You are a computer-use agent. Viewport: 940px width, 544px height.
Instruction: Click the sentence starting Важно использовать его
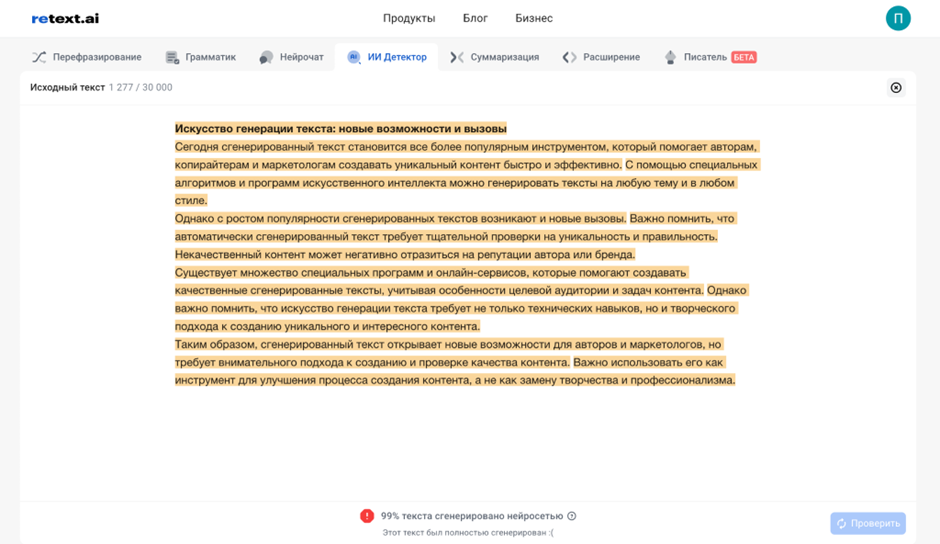click(x=455, y=371)
